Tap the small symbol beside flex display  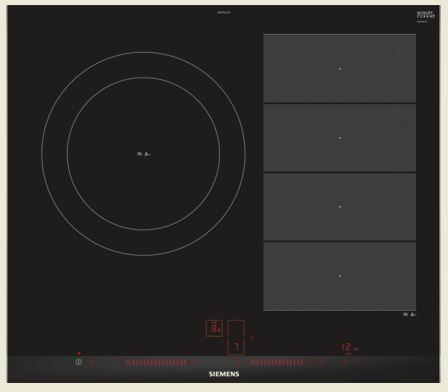pos(252,338)
